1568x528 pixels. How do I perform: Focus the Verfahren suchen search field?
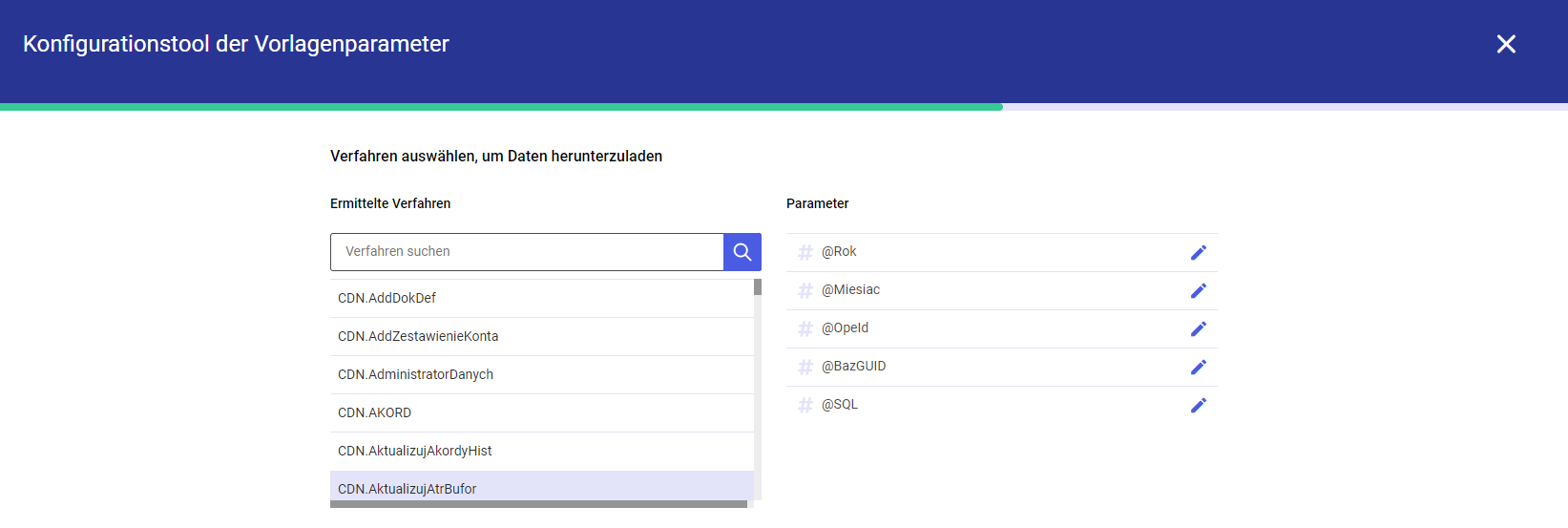527,252
